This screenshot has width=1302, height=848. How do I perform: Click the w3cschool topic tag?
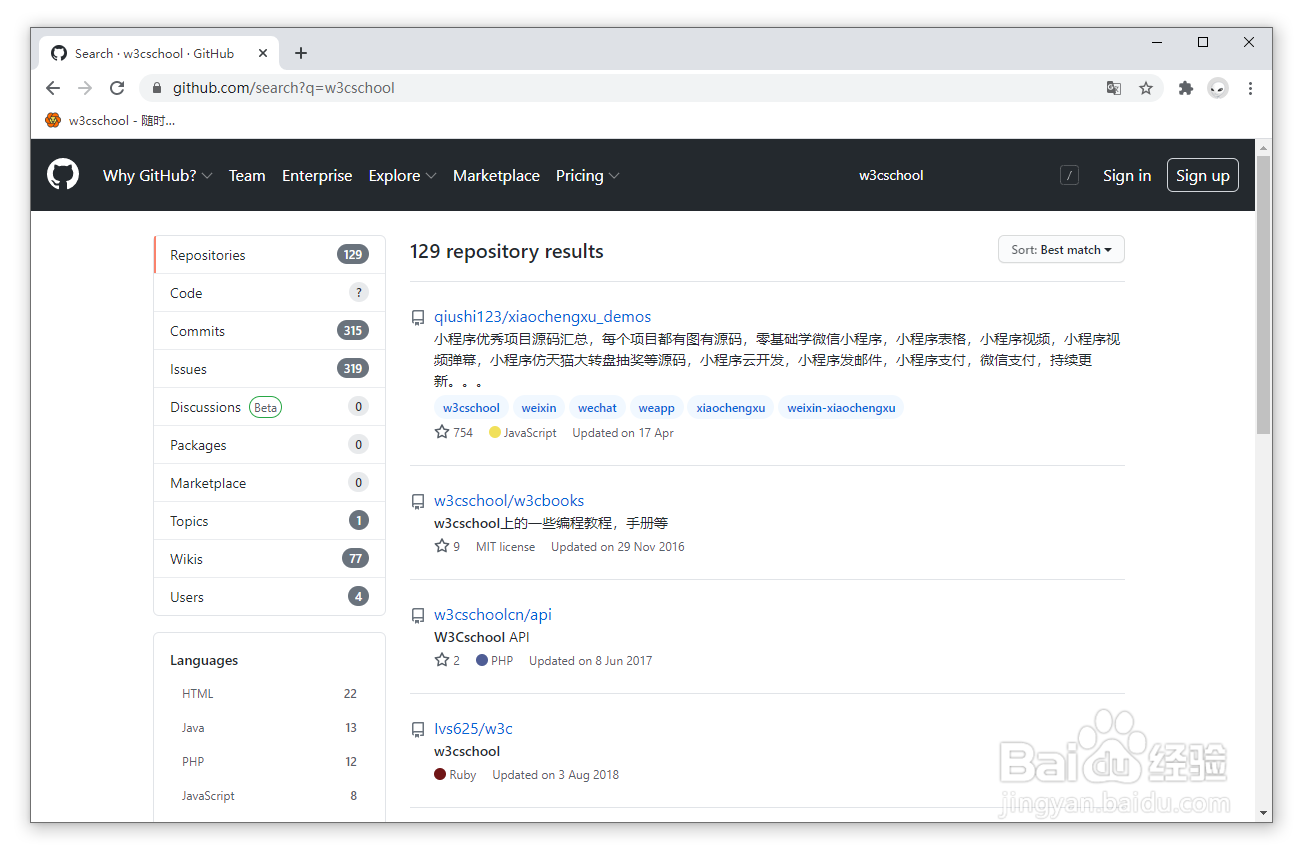(471, 408)
